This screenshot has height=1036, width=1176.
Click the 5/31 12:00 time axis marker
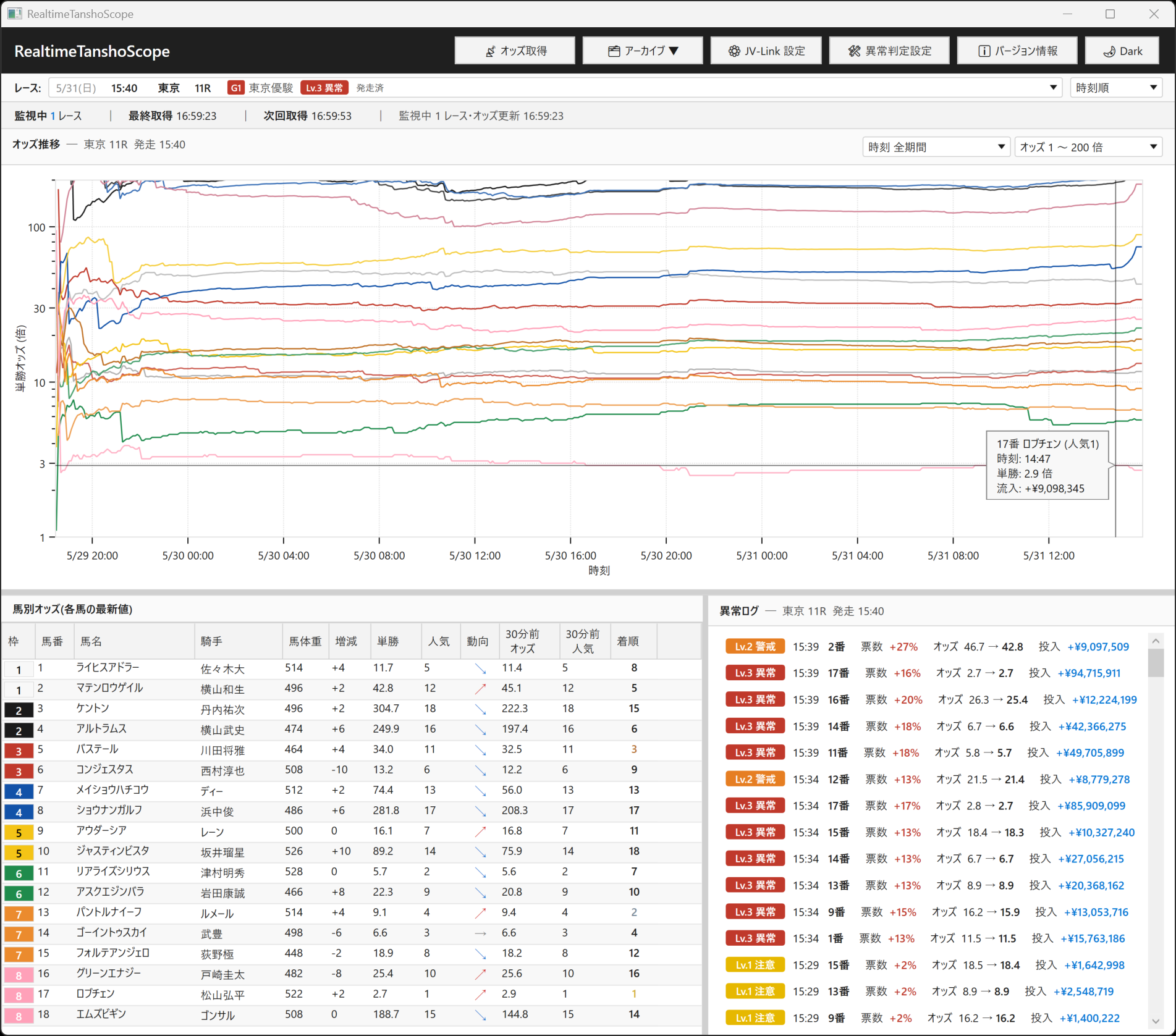1049,555
